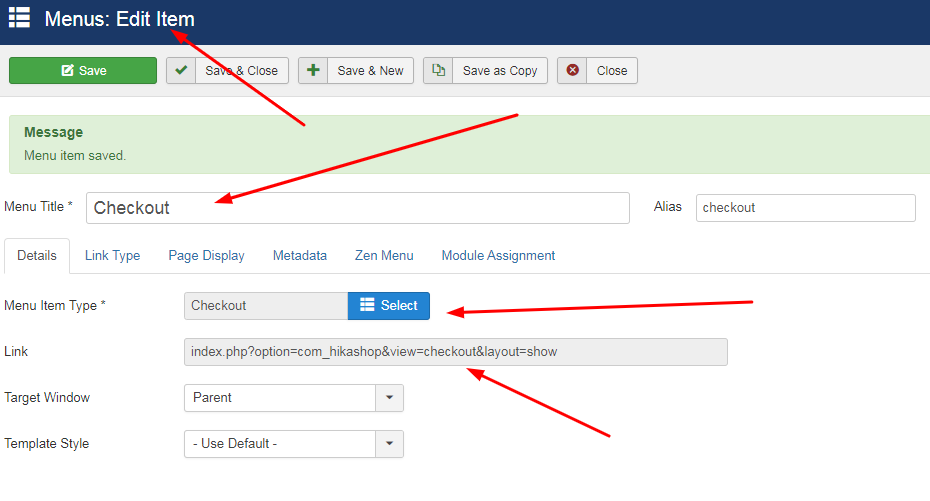Click the checkmark icon of Save & Close
The height and width of the screenshot is (501, 930).
pyautogui.click(x=181, y=71)
